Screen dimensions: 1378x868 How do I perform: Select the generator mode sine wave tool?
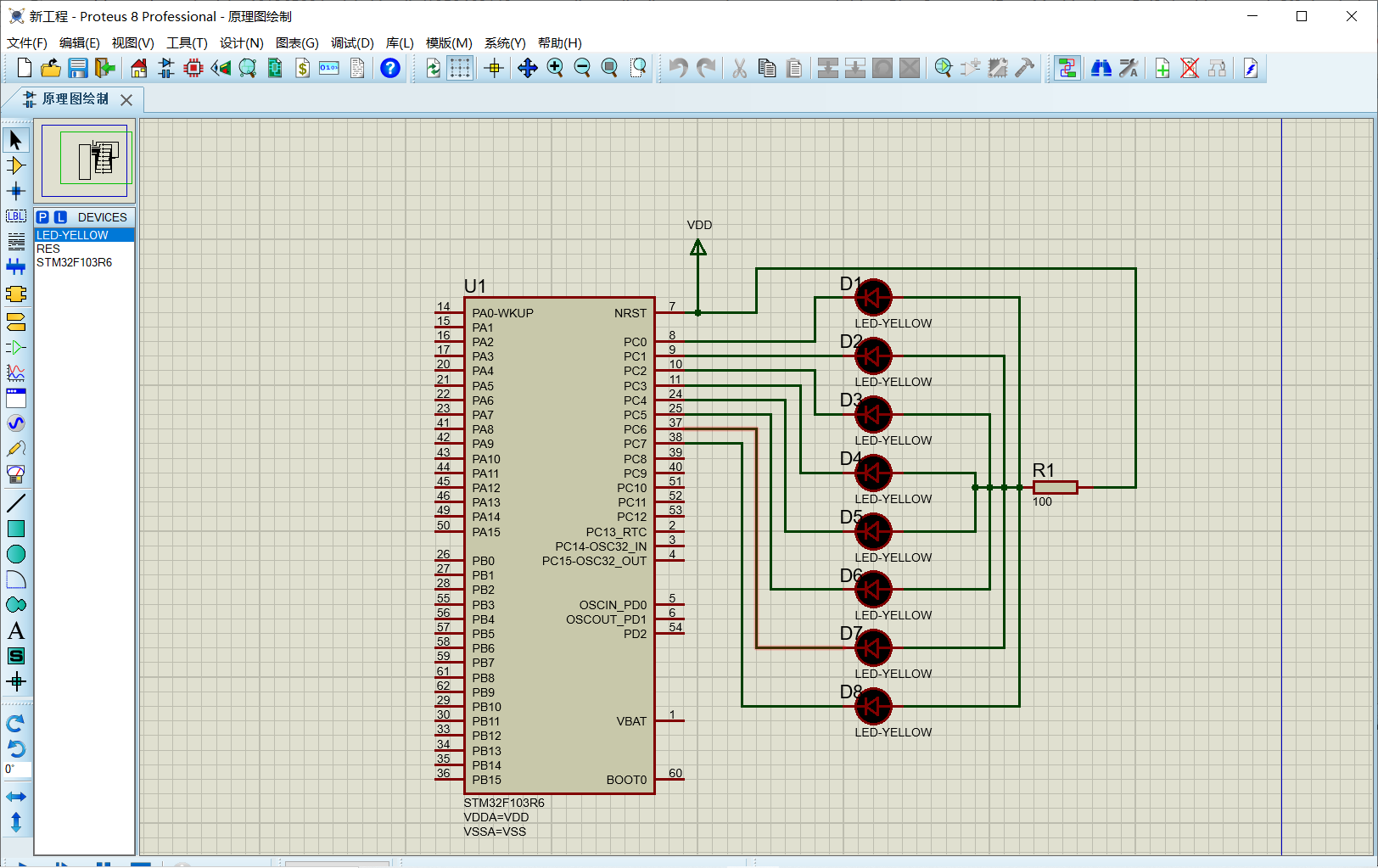16,423
